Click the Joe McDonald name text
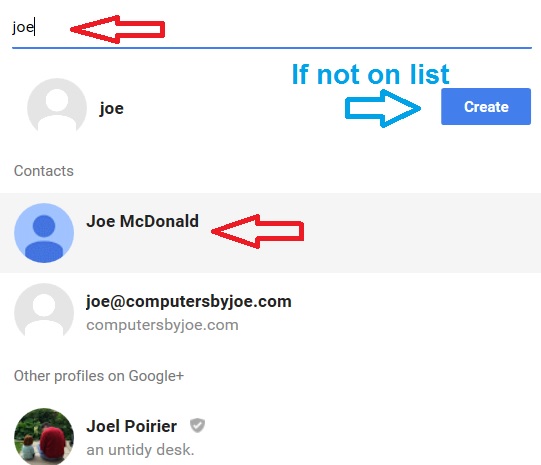 (142, 221)
